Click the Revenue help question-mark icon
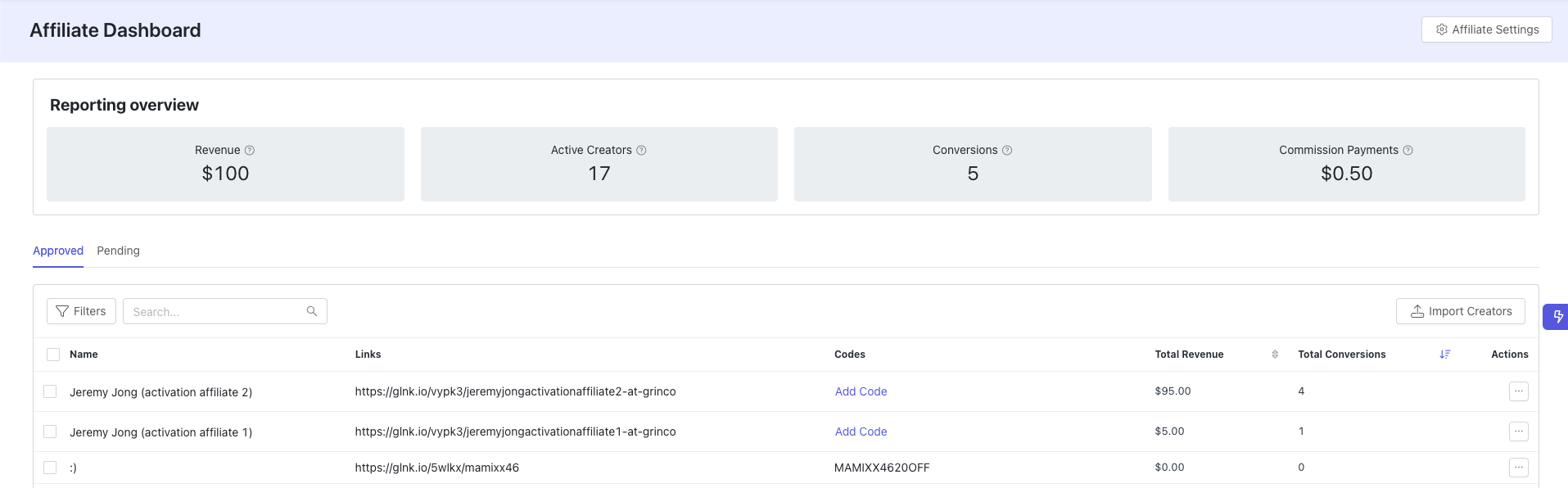The width and height of the screenshot is (1568, 488). click(x=250, y=151)
